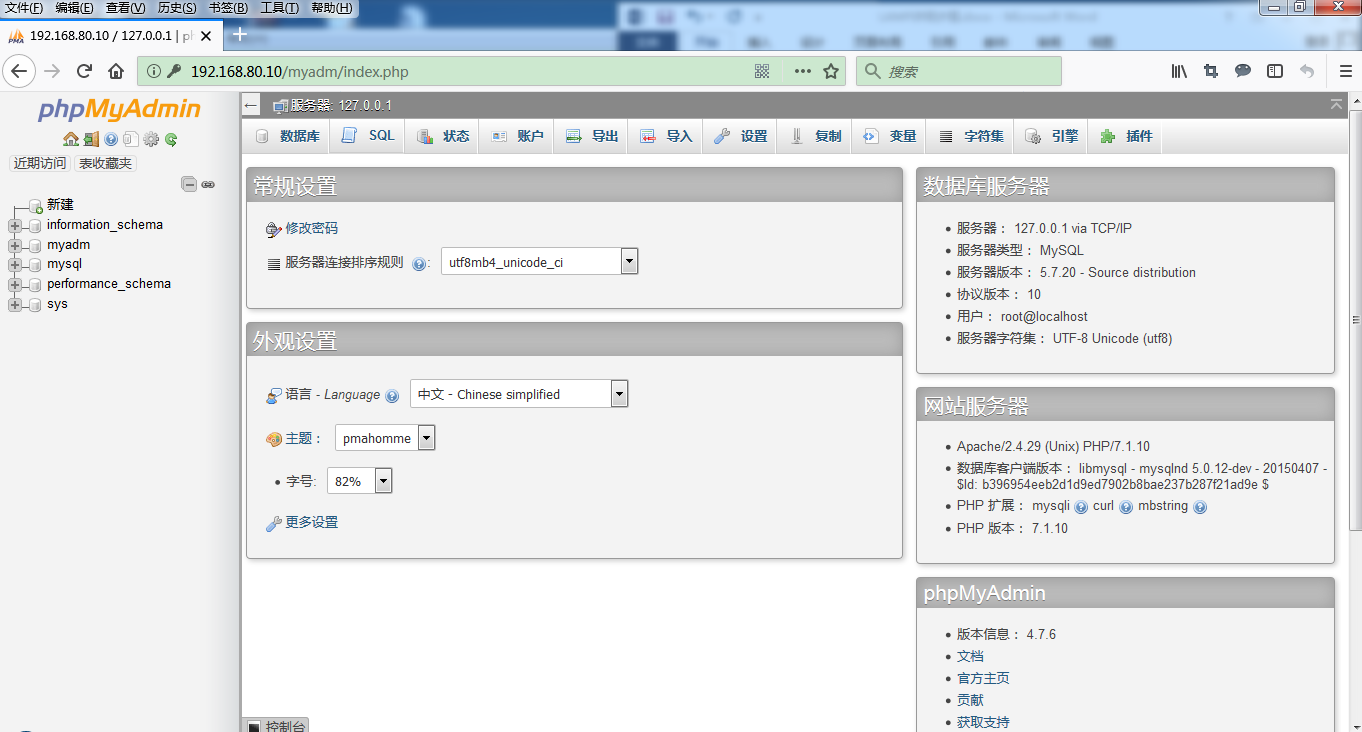Click the QR code icon in address bar
The width and height of the screenshot is (1362, 732).
[762, 71]
